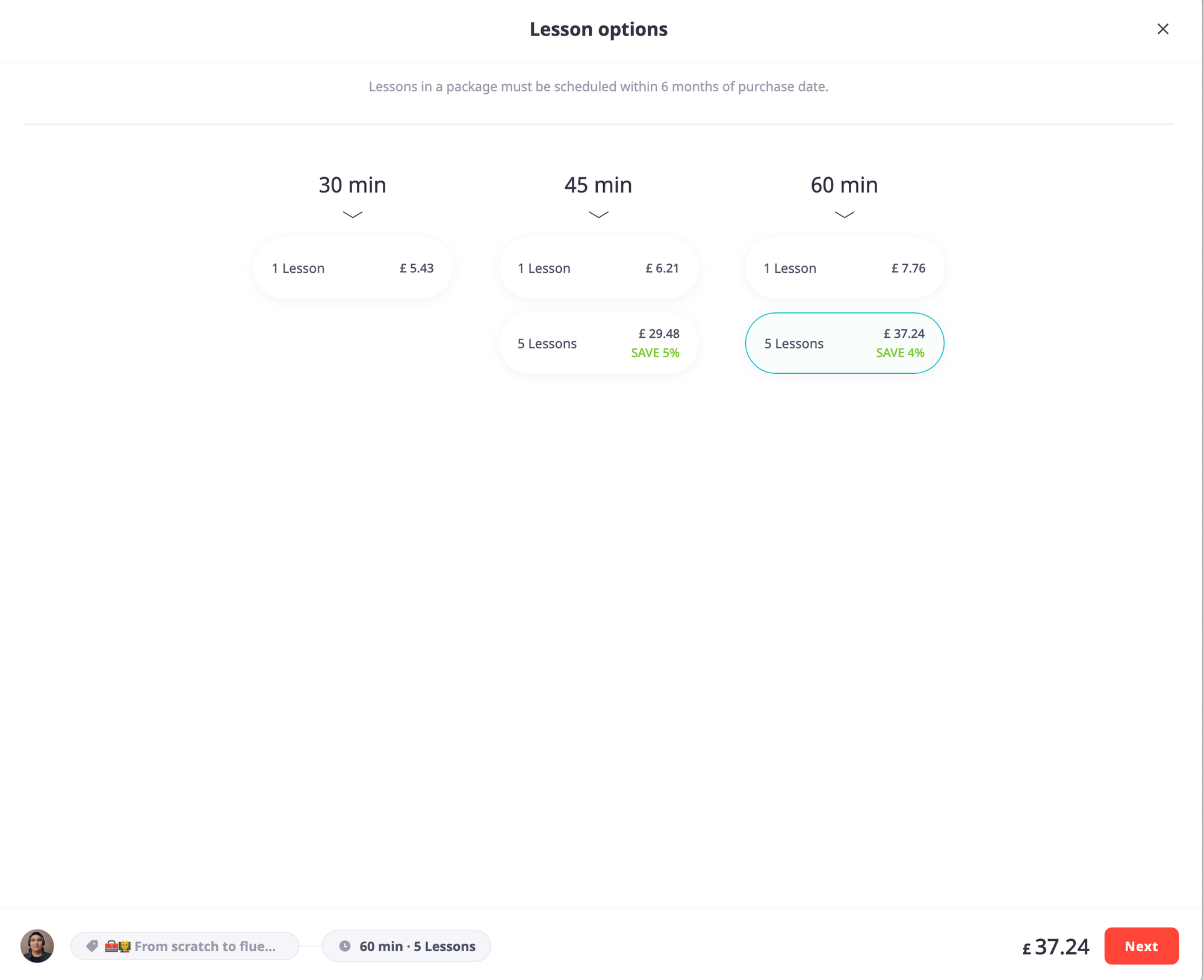Click the chevron under 60 min

844,214
